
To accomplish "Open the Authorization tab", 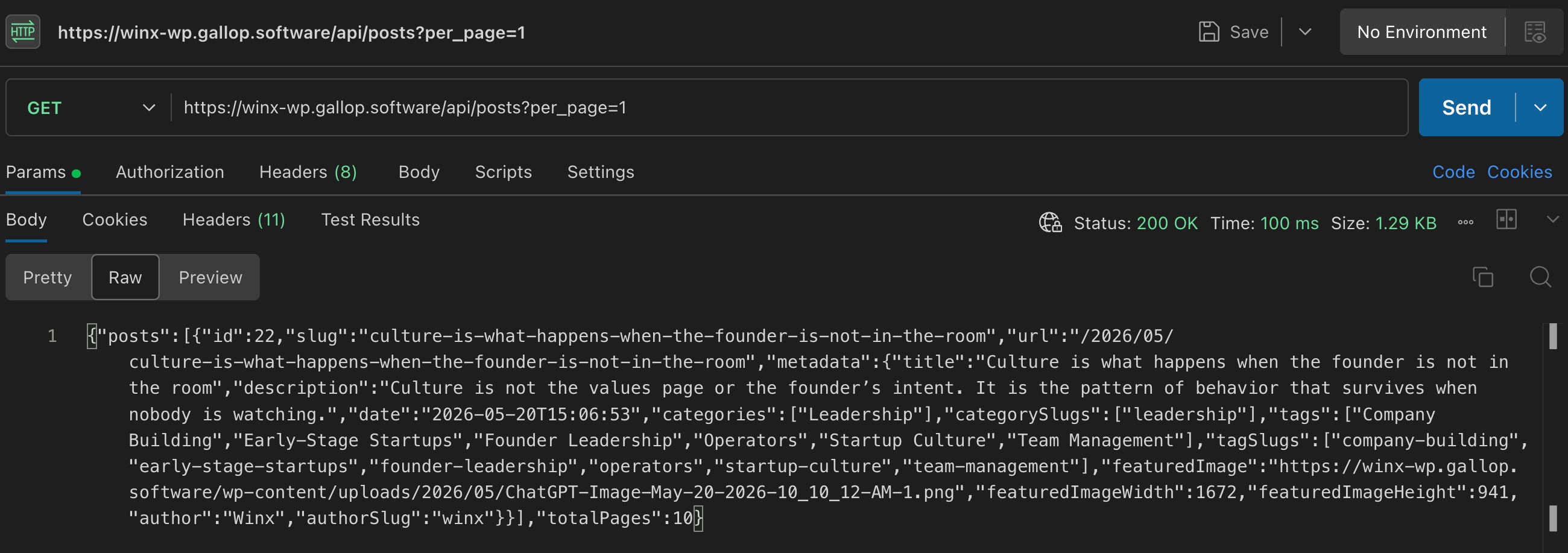I will 170,172.
